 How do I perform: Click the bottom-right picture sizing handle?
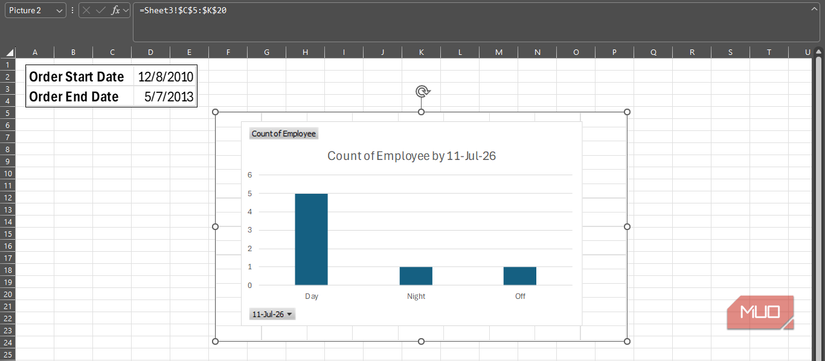pyautogui.click(x=627, y=342)
